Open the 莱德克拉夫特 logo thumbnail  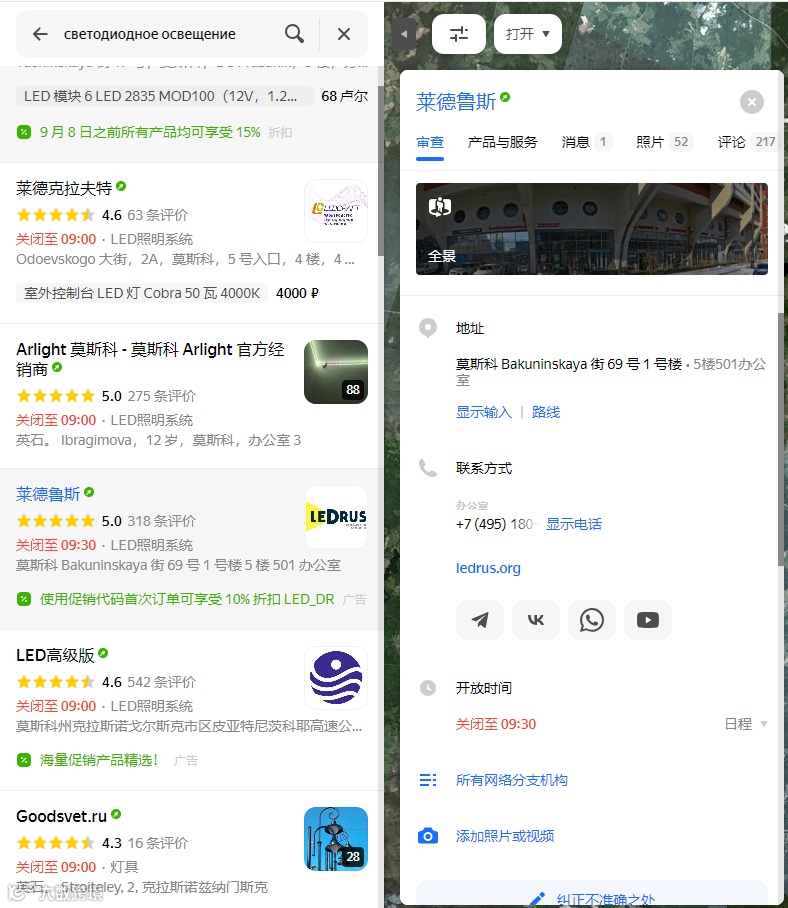(336, 211)
